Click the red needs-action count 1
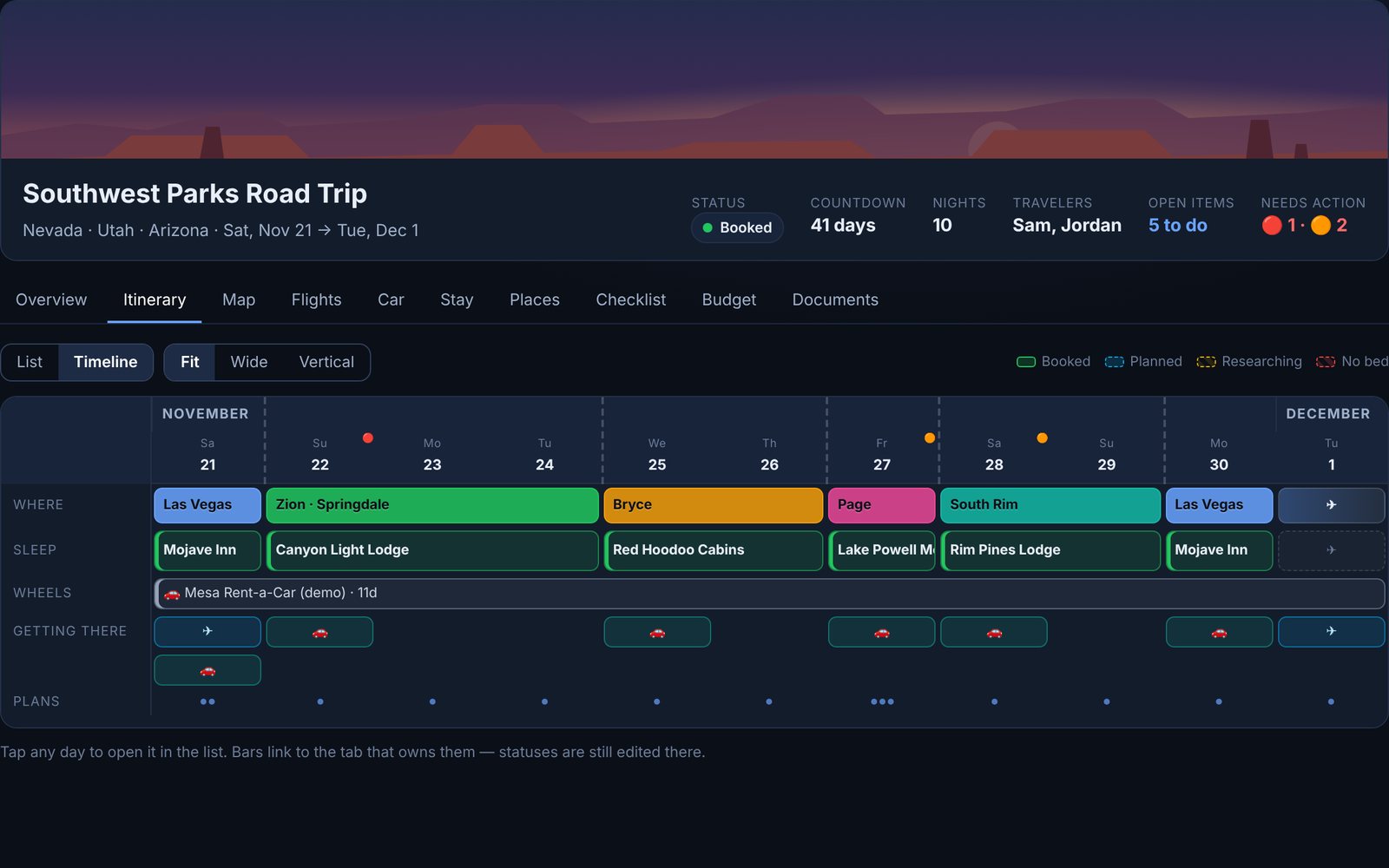1389x868 pixels. (x=1280, y=226)
